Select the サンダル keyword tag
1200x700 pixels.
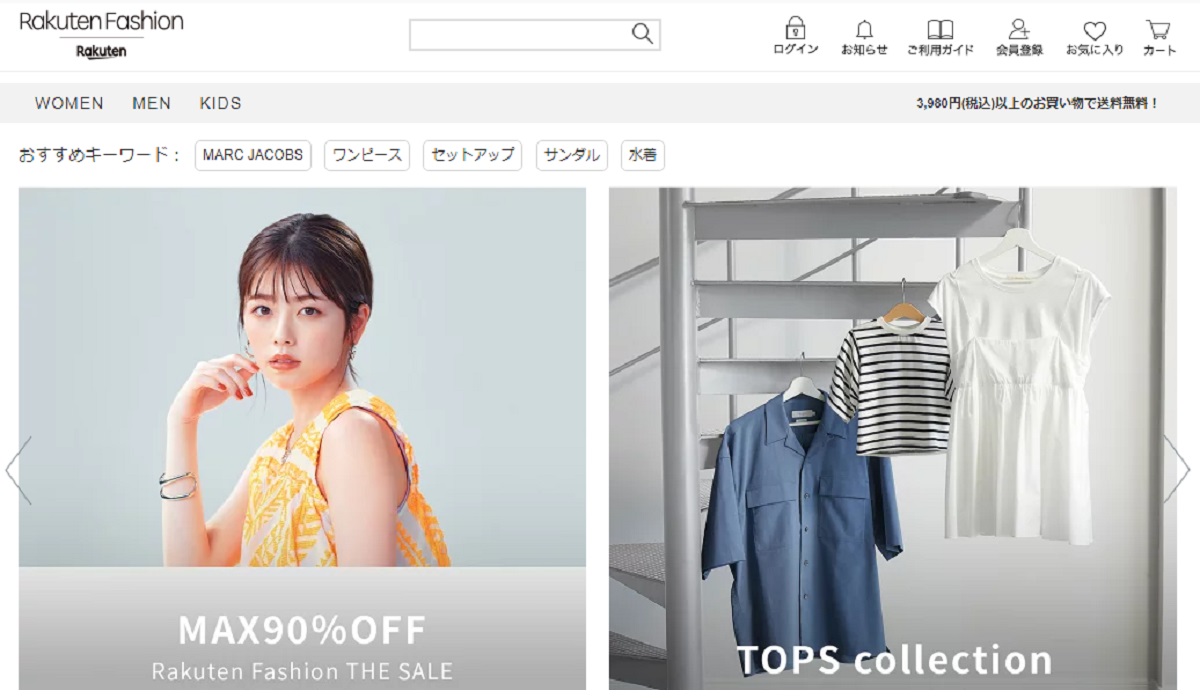click(572, 155)
